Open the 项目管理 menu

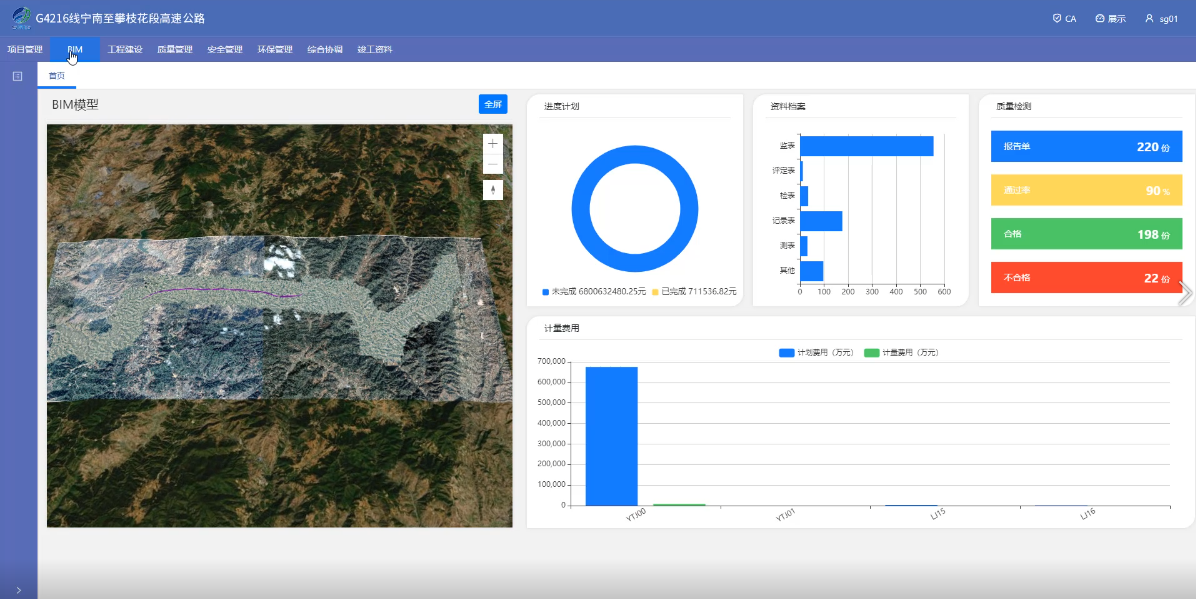[x=25, y=49]
